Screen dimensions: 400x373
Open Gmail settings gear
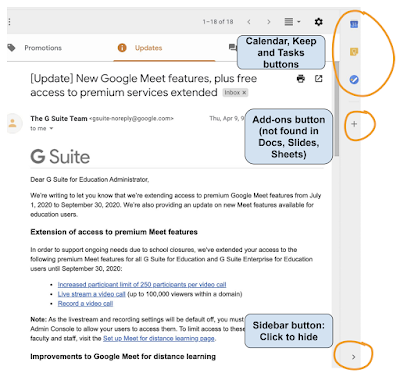(x=319, y=22)
